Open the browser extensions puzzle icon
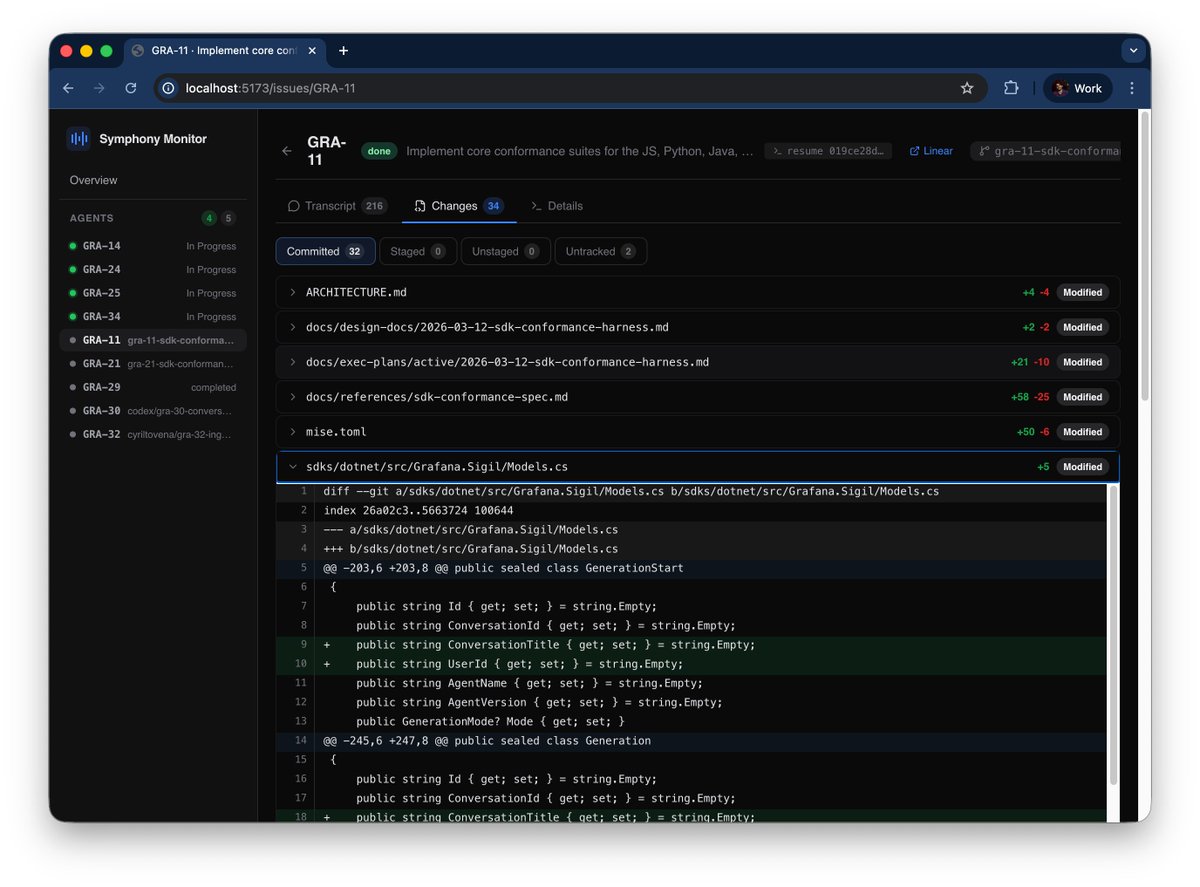The height and width of the screenshot is (887, 1200). 1011,88
